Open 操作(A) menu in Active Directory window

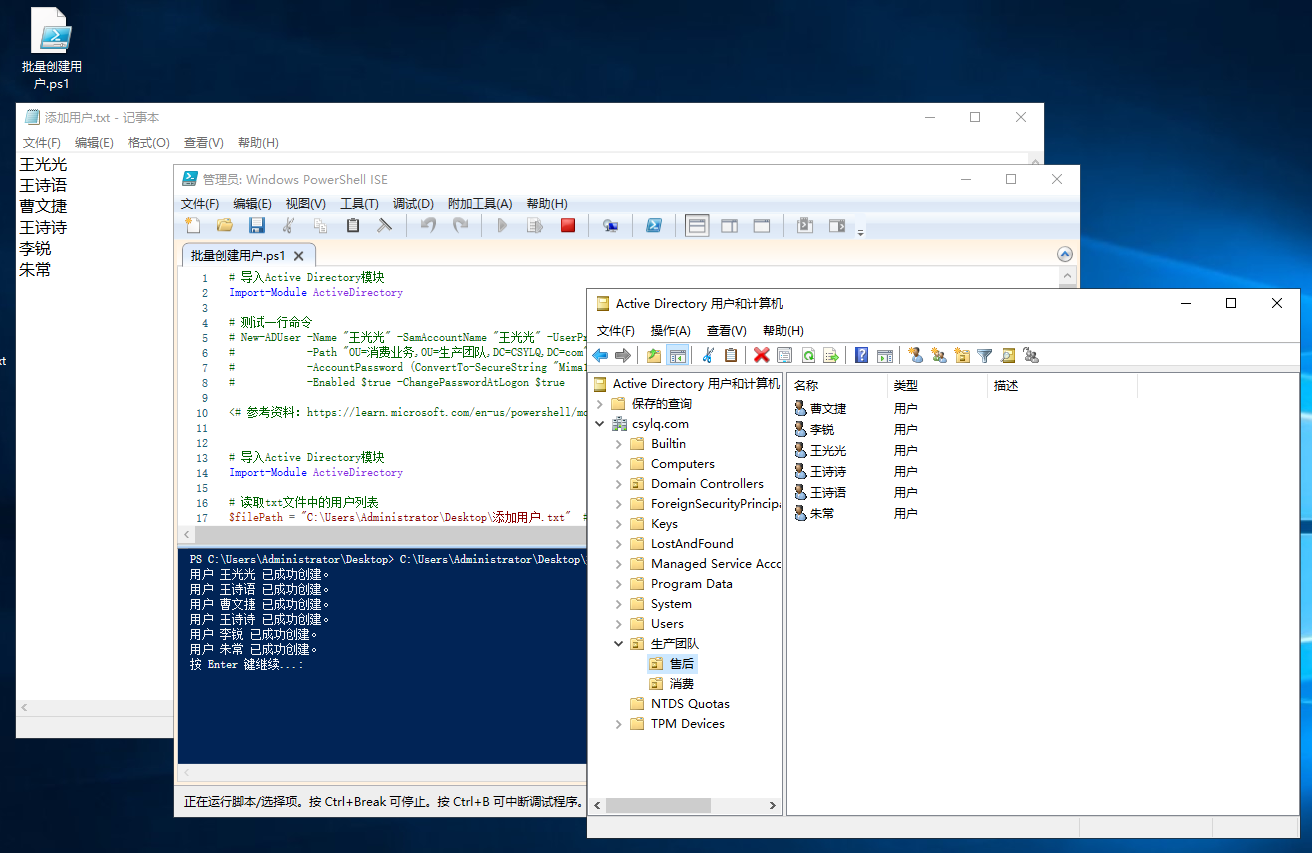click(x=671, y=331)
